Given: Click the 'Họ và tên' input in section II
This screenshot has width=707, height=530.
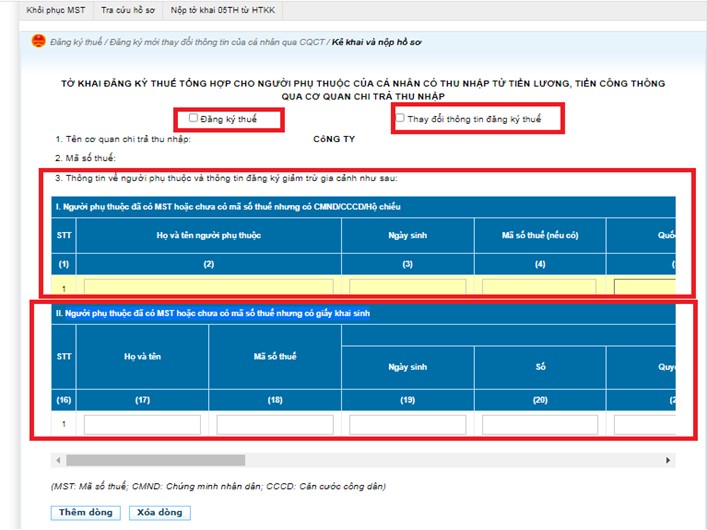Looking at the screenshot, I should click(x=142, y=425).
